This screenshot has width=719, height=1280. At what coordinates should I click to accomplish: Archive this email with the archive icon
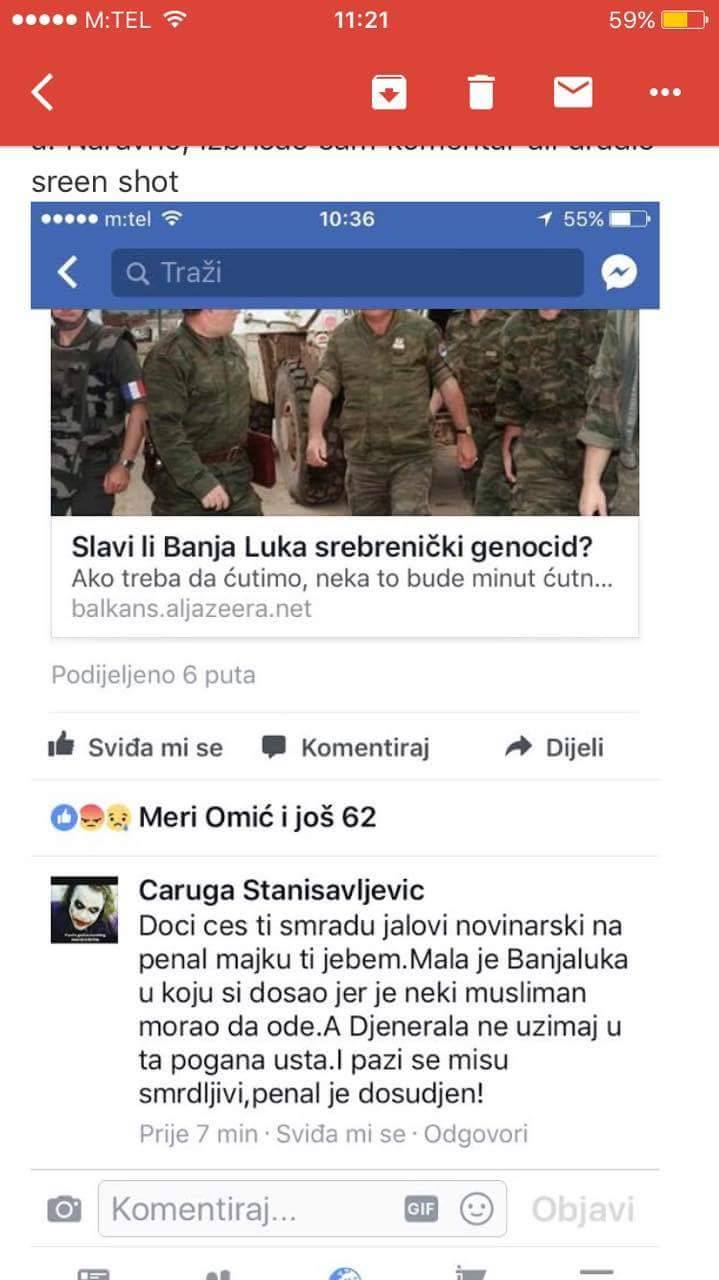point(389,92)
